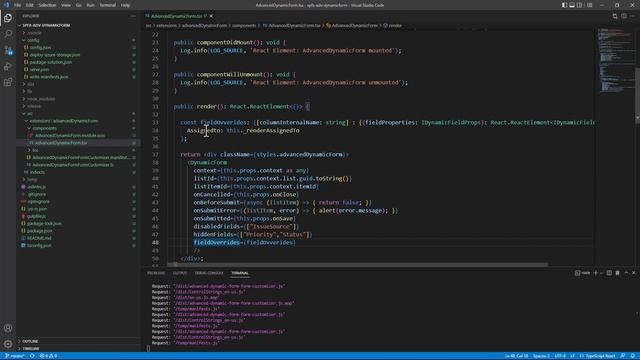Click the sync changes icon in status bar
Screen dimensions: 640x360
click(32, 356)
